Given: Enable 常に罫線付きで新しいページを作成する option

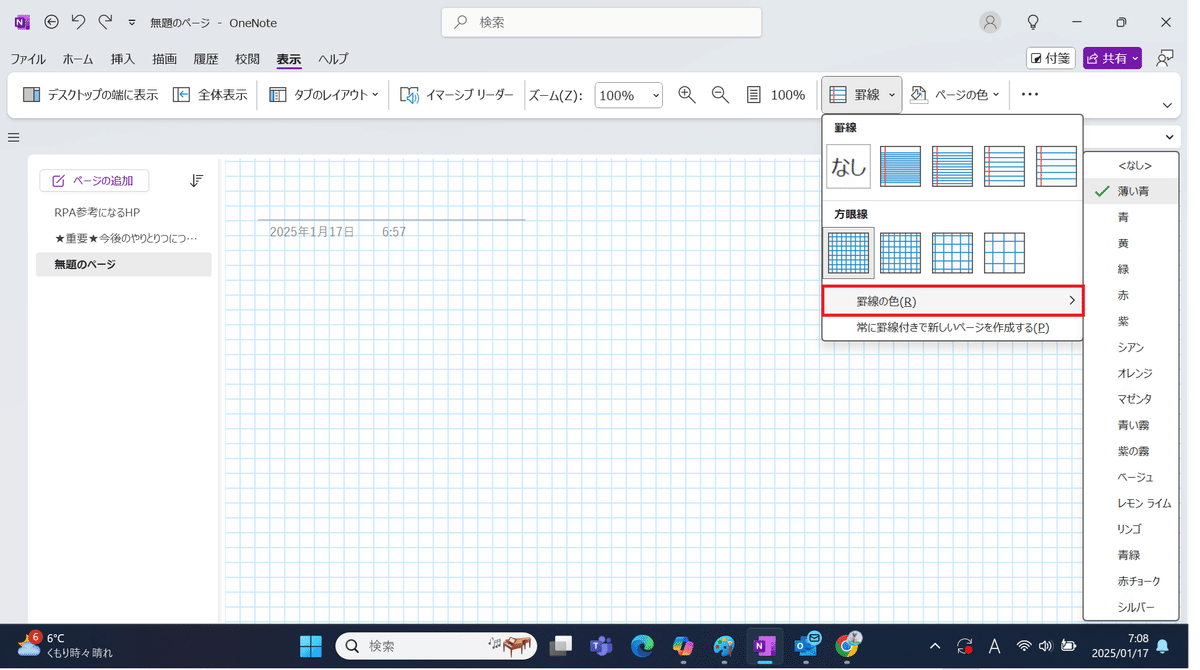Looking at the screenshot, I should [952, 328].
